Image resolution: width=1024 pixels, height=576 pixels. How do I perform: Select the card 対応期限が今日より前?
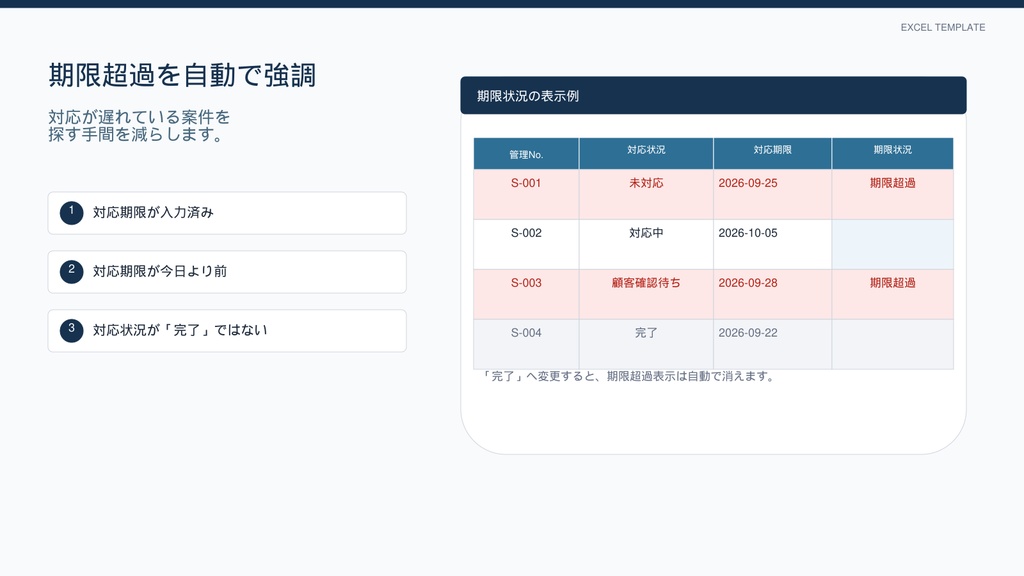tap(227, 272)
